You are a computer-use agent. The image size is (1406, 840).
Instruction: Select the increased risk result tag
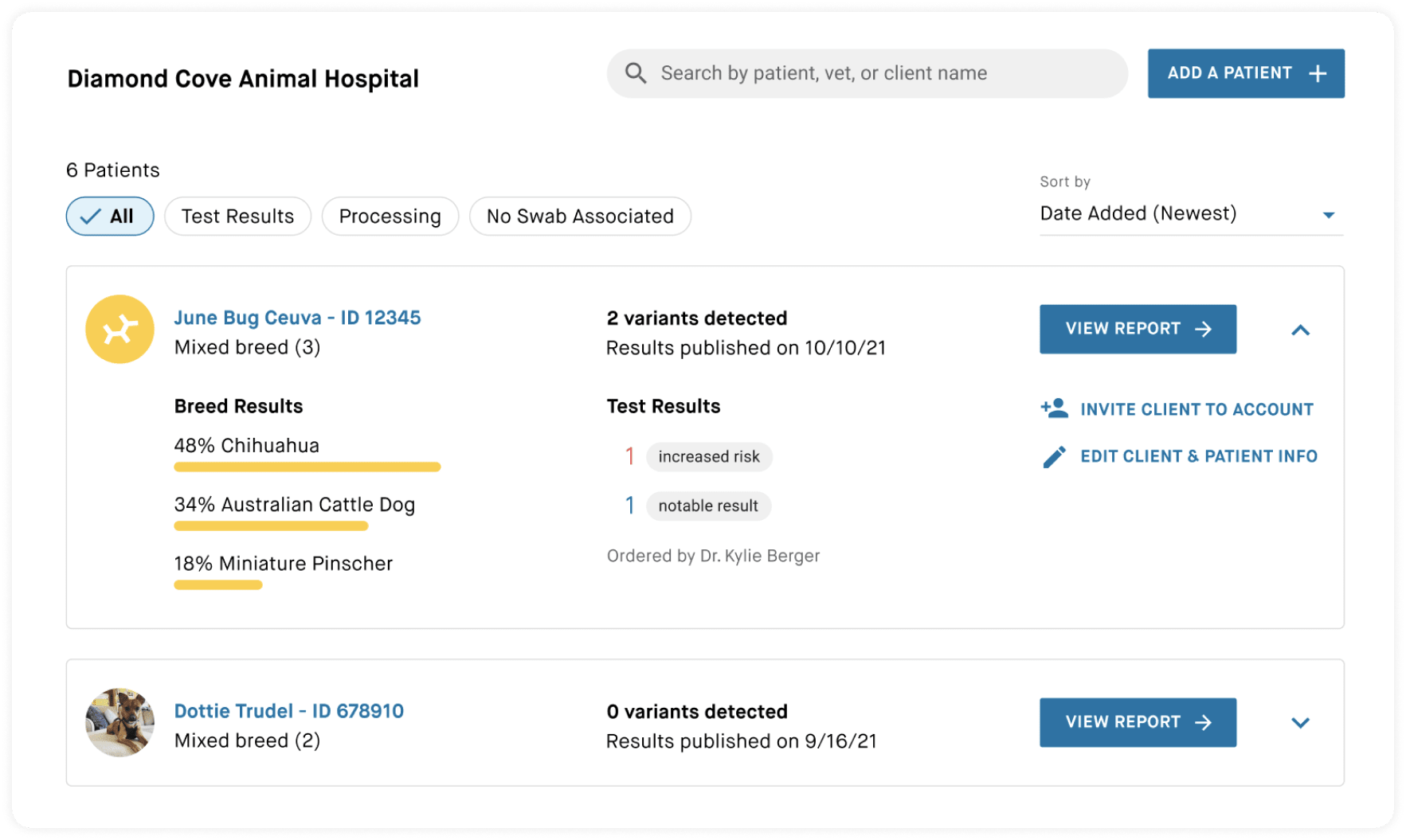pos(708,457)
